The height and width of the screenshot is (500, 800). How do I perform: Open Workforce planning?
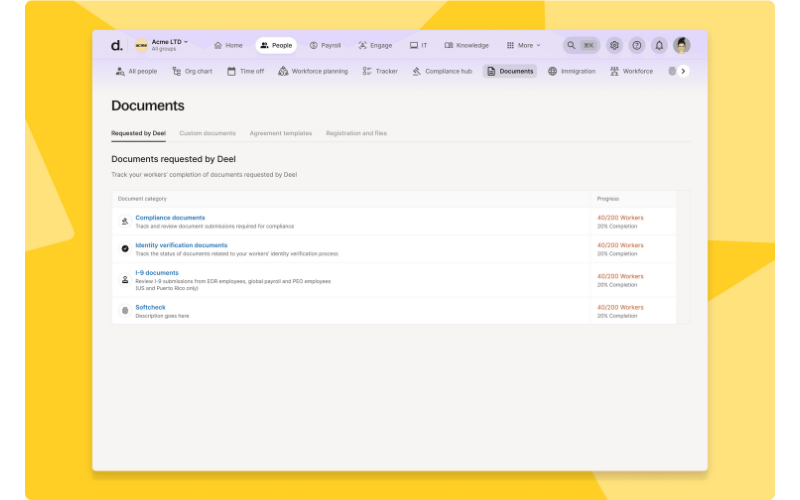[313, 71]
